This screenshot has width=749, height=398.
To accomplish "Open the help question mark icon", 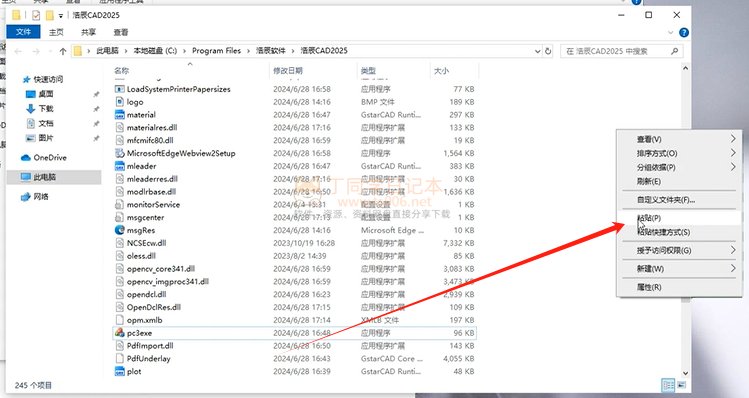I will pos(684,32).
